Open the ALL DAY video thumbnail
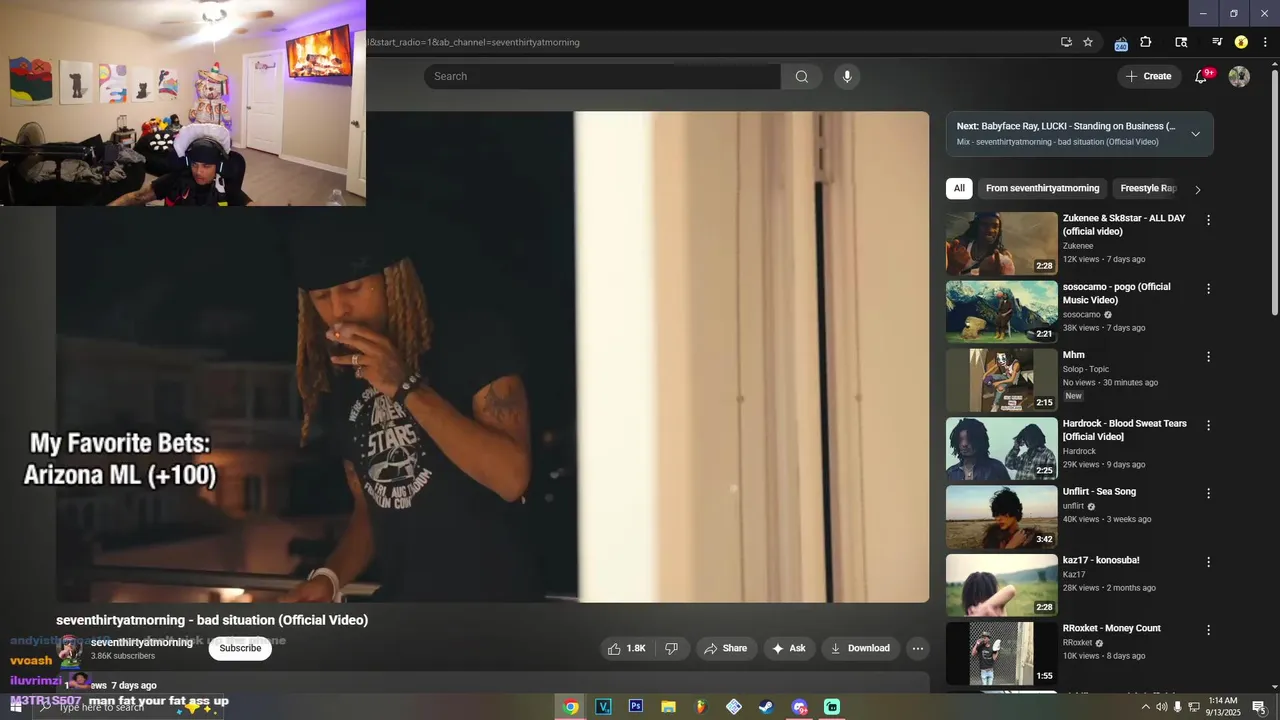 [x=1001, y=243]
